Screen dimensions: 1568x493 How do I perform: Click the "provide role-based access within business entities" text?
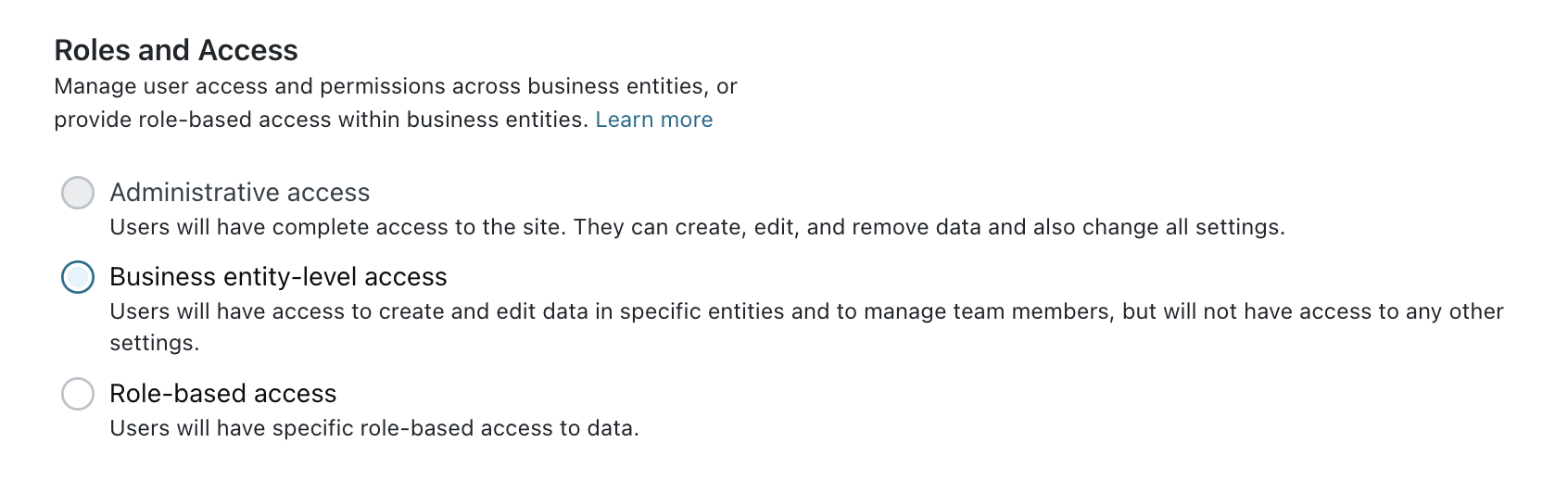pyautogui.click(x=321, y=120)
